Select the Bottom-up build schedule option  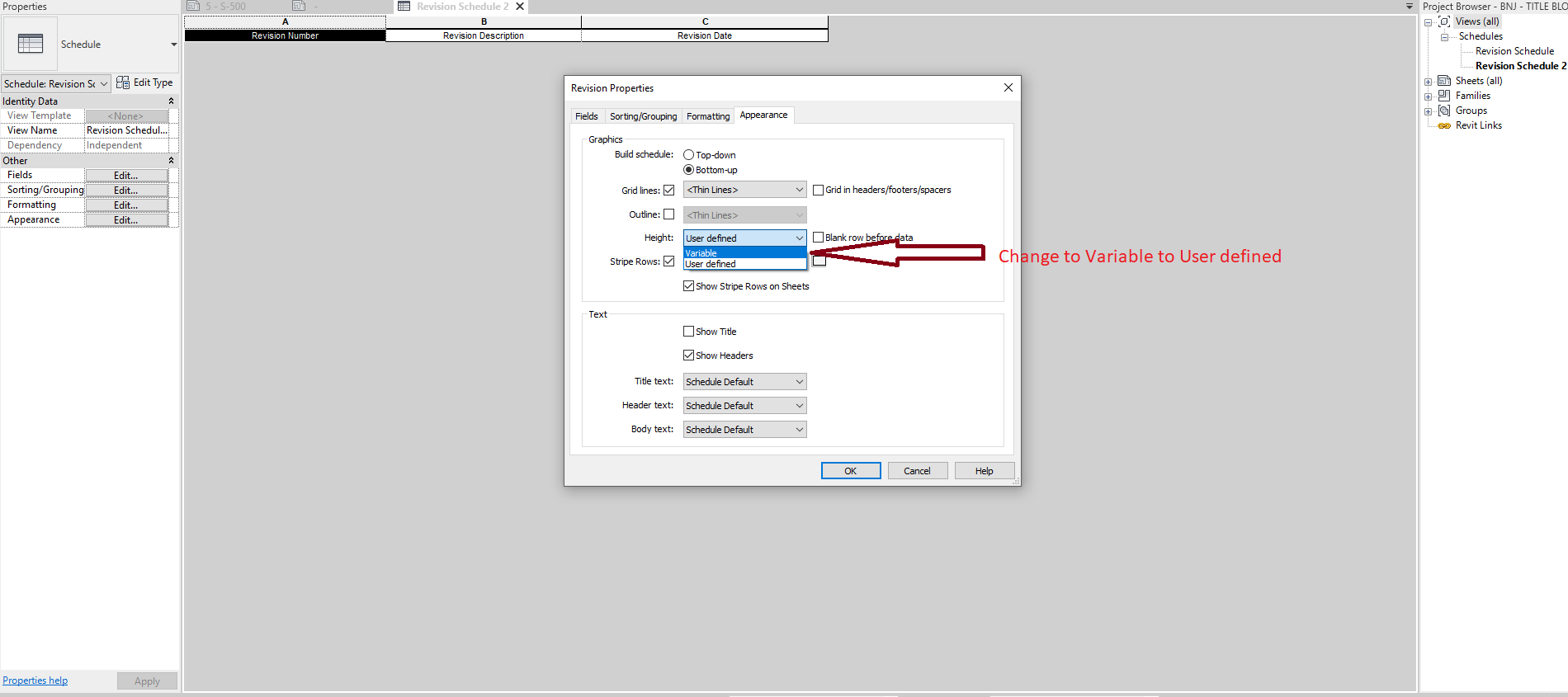point(688,170)
